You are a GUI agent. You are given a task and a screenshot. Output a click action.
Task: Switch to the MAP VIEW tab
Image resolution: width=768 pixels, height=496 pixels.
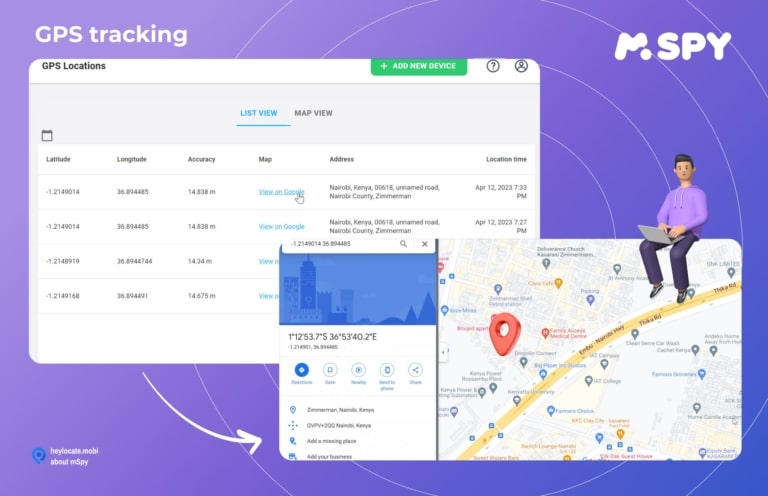pos(313,113)
